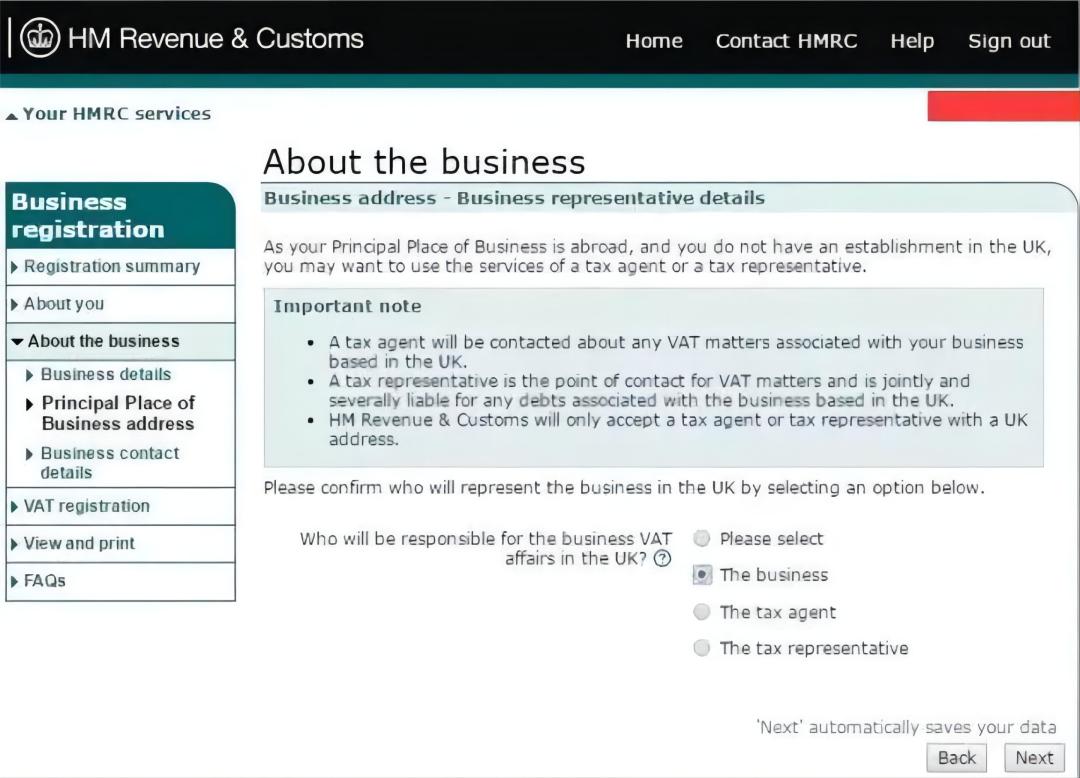Select the 'Please select' radio option
Screen dimensions: 1080x778
(x=702, y=539)
